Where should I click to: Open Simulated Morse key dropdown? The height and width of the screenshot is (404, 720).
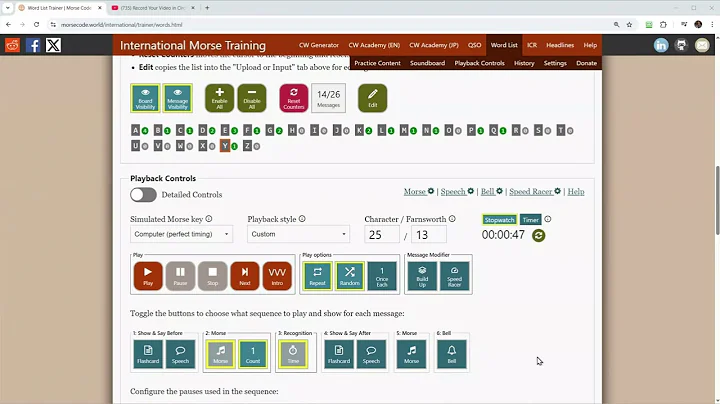tap(181, 234)
